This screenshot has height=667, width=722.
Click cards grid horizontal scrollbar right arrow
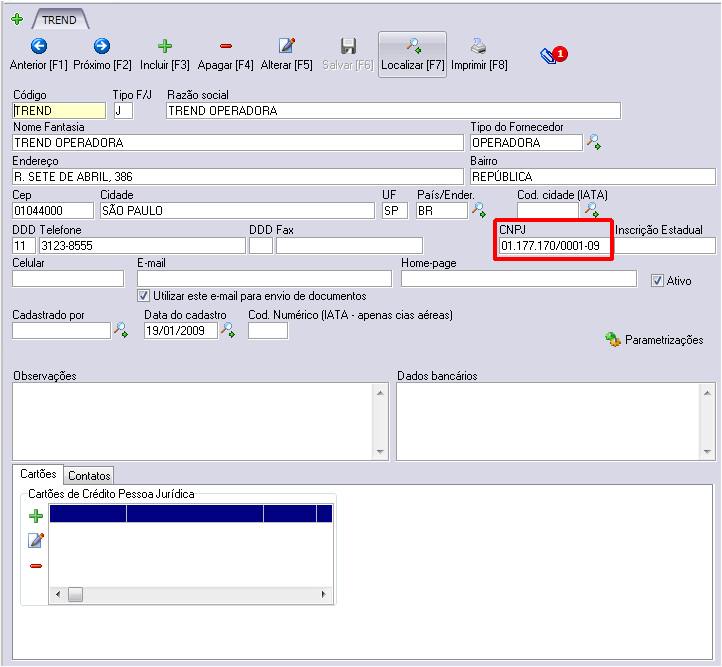pos(324,594)
